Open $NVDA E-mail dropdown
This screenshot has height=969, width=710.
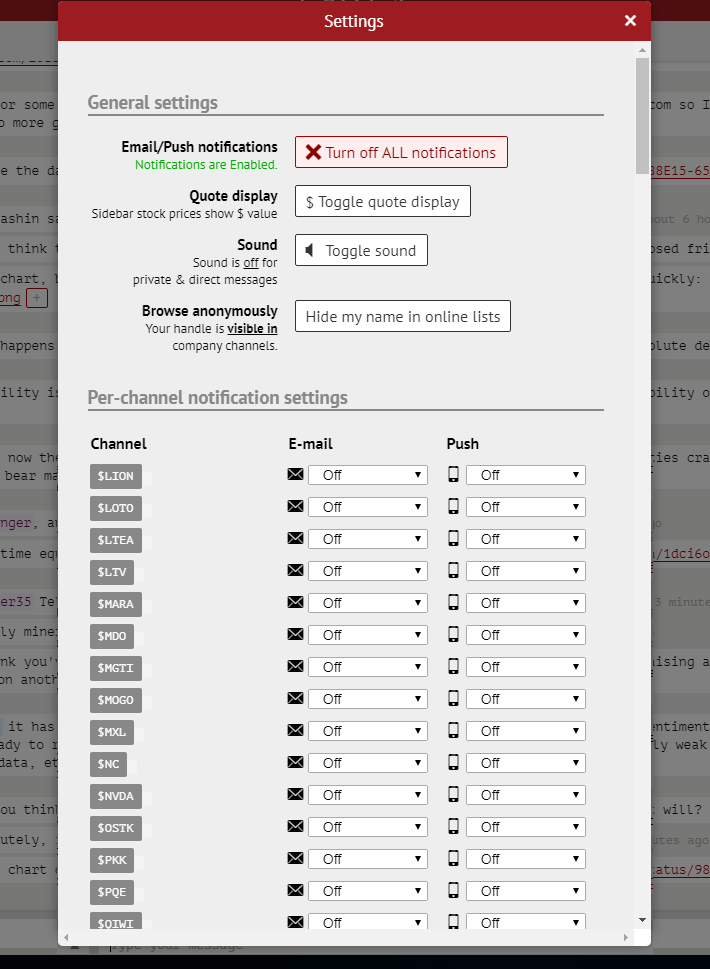pyautogui.click(x=367, y=795)
